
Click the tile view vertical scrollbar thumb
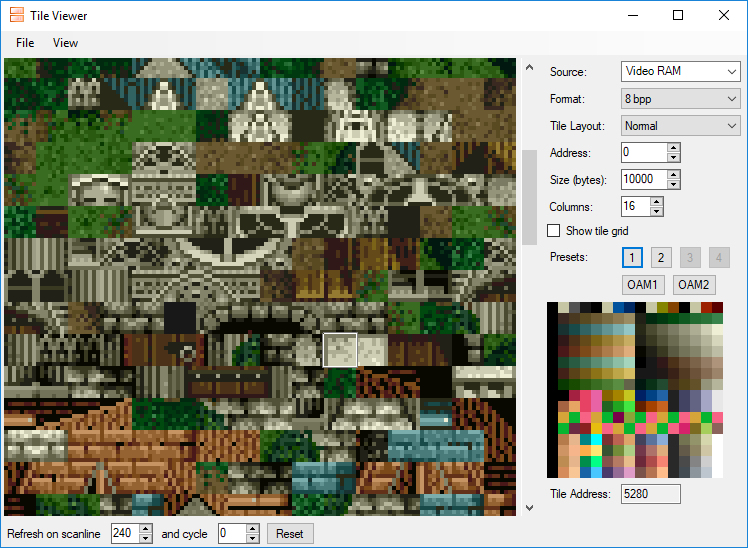pyautogui.click(x=530, y=197)
